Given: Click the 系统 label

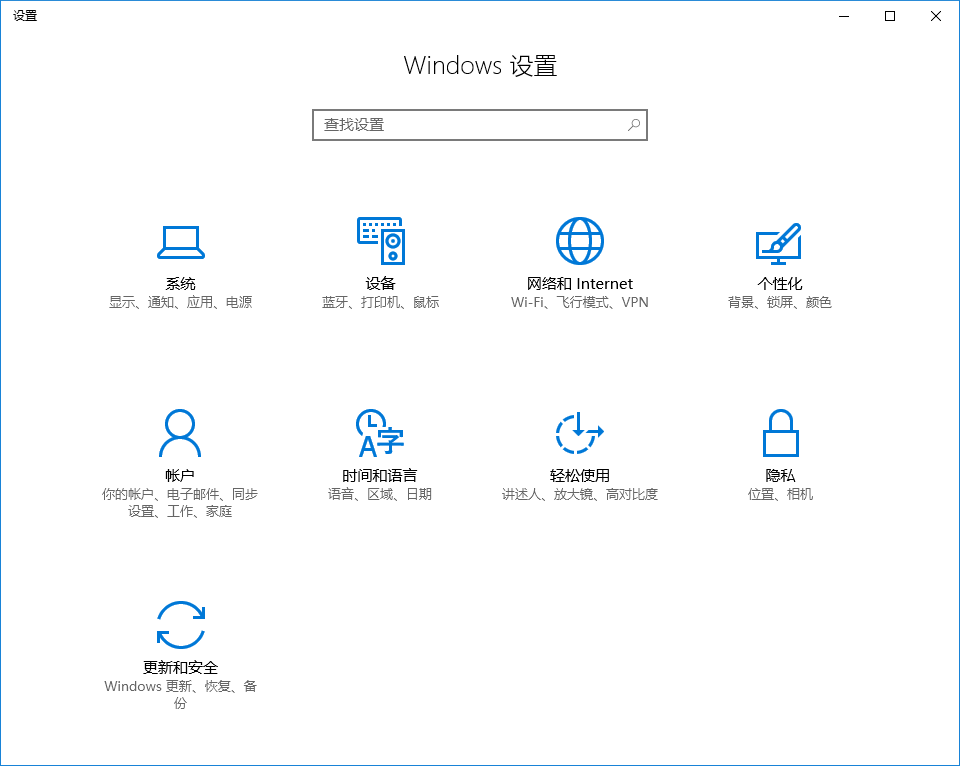Looking at the screenshot, I should [181, 283].
